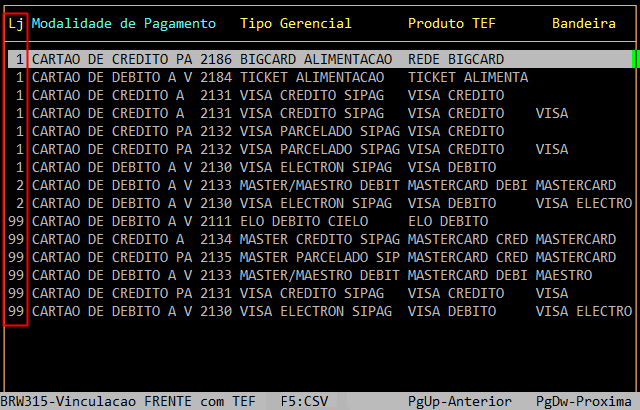Click the Tipo Gerencial column header
Image resolution: width=640 pixels, height=410 pixels.
point(295,23)
